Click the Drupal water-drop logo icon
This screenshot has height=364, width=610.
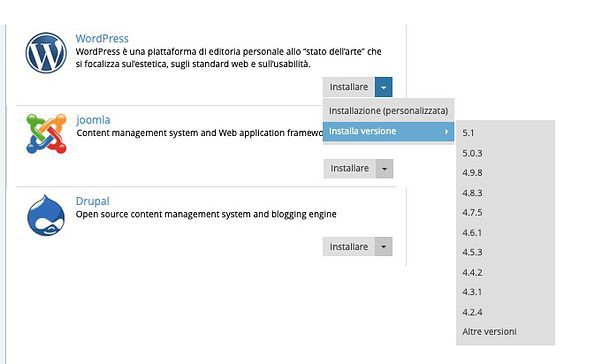(x=46, y=215)
